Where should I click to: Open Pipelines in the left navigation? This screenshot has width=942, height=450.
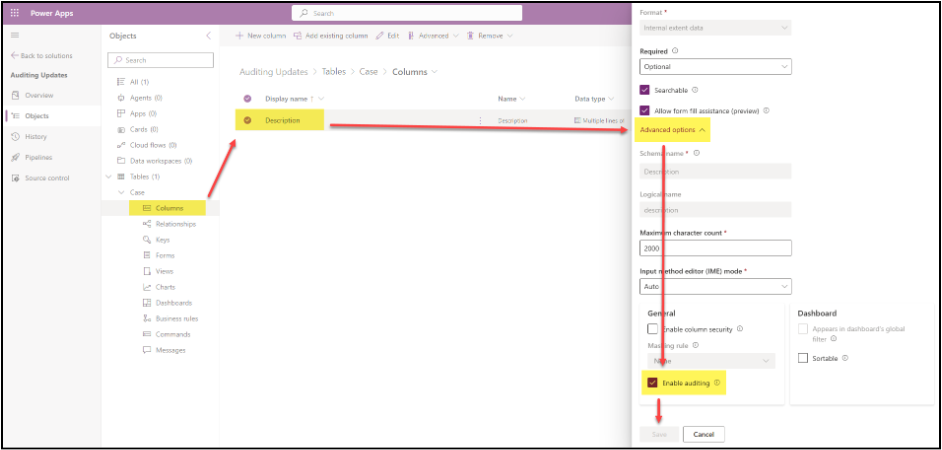click(x=15, y=157)
